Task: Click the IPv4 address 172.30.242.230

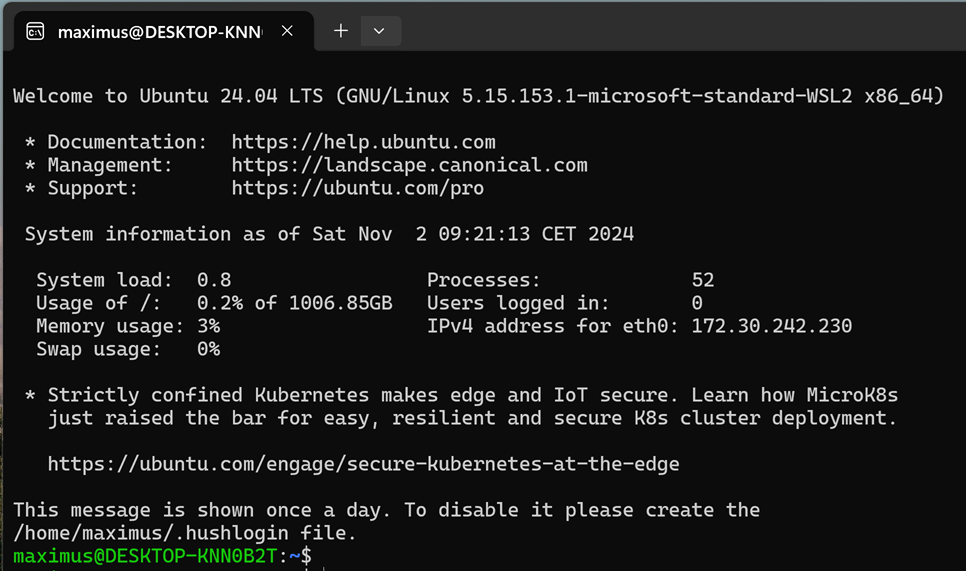Action: point(771,326)
